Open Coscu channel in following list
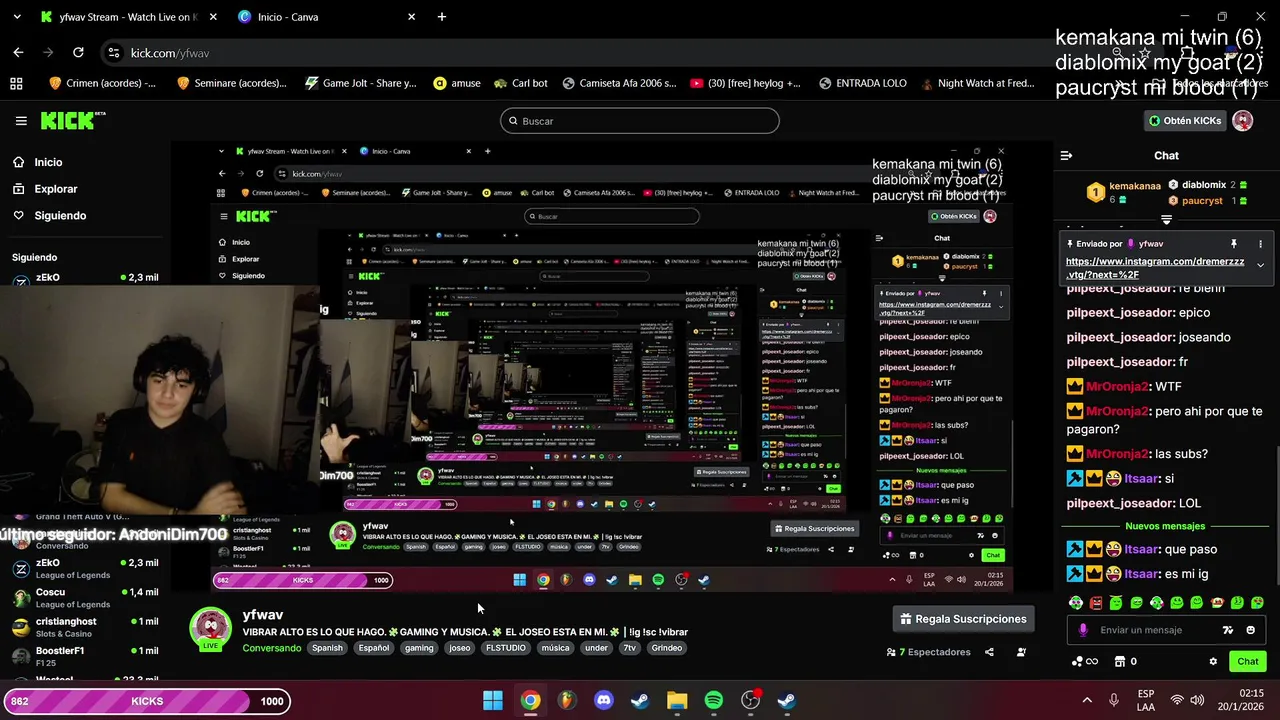1280x720 pixels. pos(85,598)
